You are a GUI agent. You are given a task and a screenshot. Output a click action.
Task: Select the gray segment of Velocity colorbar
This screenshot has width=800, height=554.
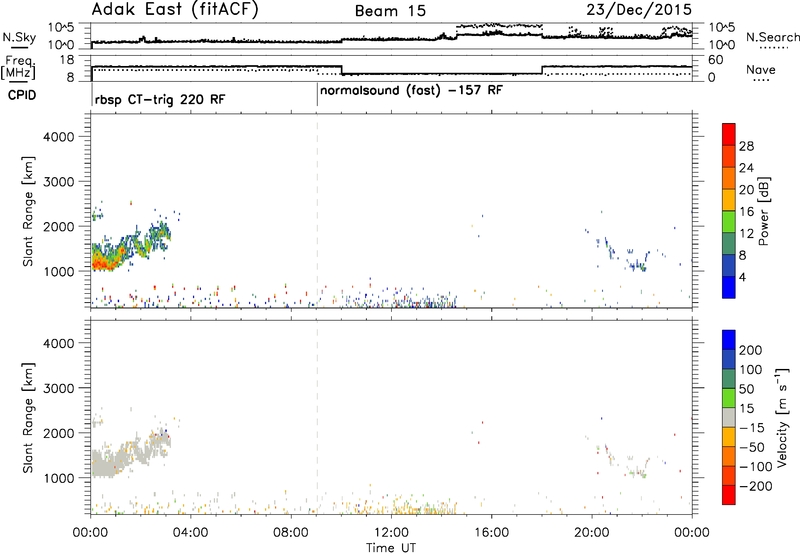tap(729, 417)
